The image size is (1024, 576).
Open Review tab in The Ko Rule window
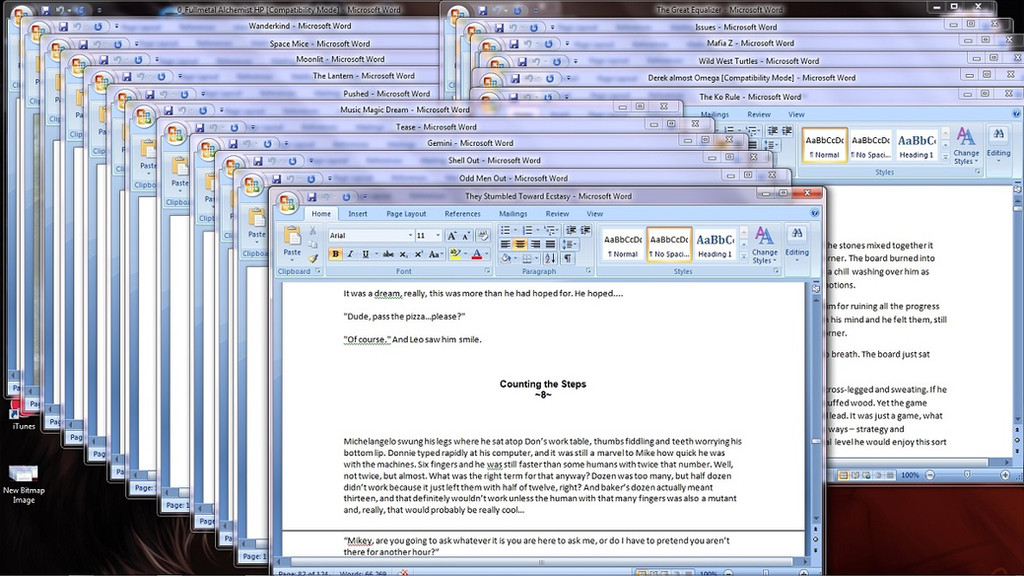click(758, 114)
